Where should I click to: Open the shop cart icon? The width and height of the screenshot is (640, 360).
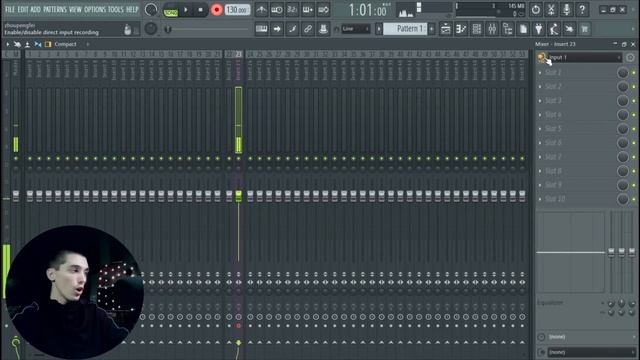click(x=585, y=29)
